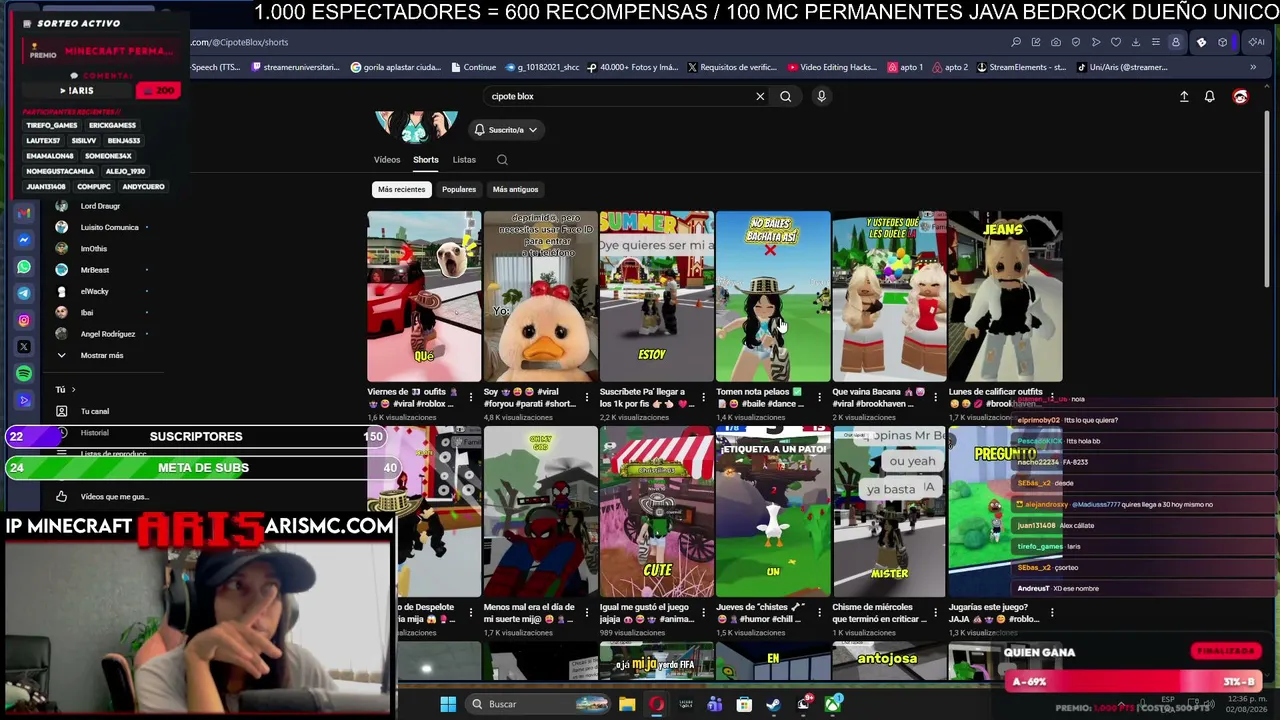Screen dimensions: 1280x720
Task: Play the 'JEANS' short thumbnail
Action: tap(1005, 296)
